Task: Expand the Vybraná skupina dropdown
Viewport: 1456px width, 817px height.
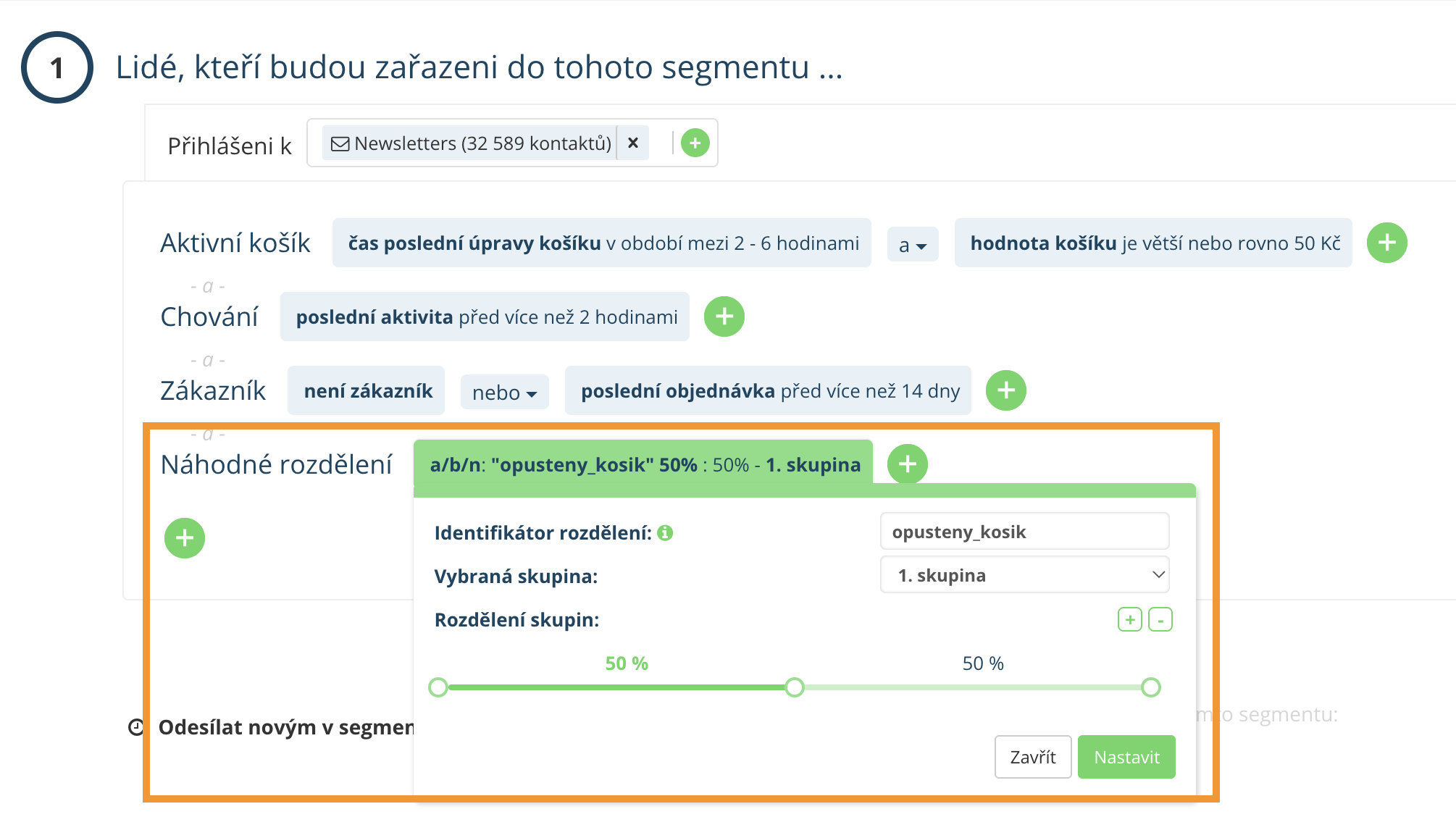Action: click(1024, 575)
